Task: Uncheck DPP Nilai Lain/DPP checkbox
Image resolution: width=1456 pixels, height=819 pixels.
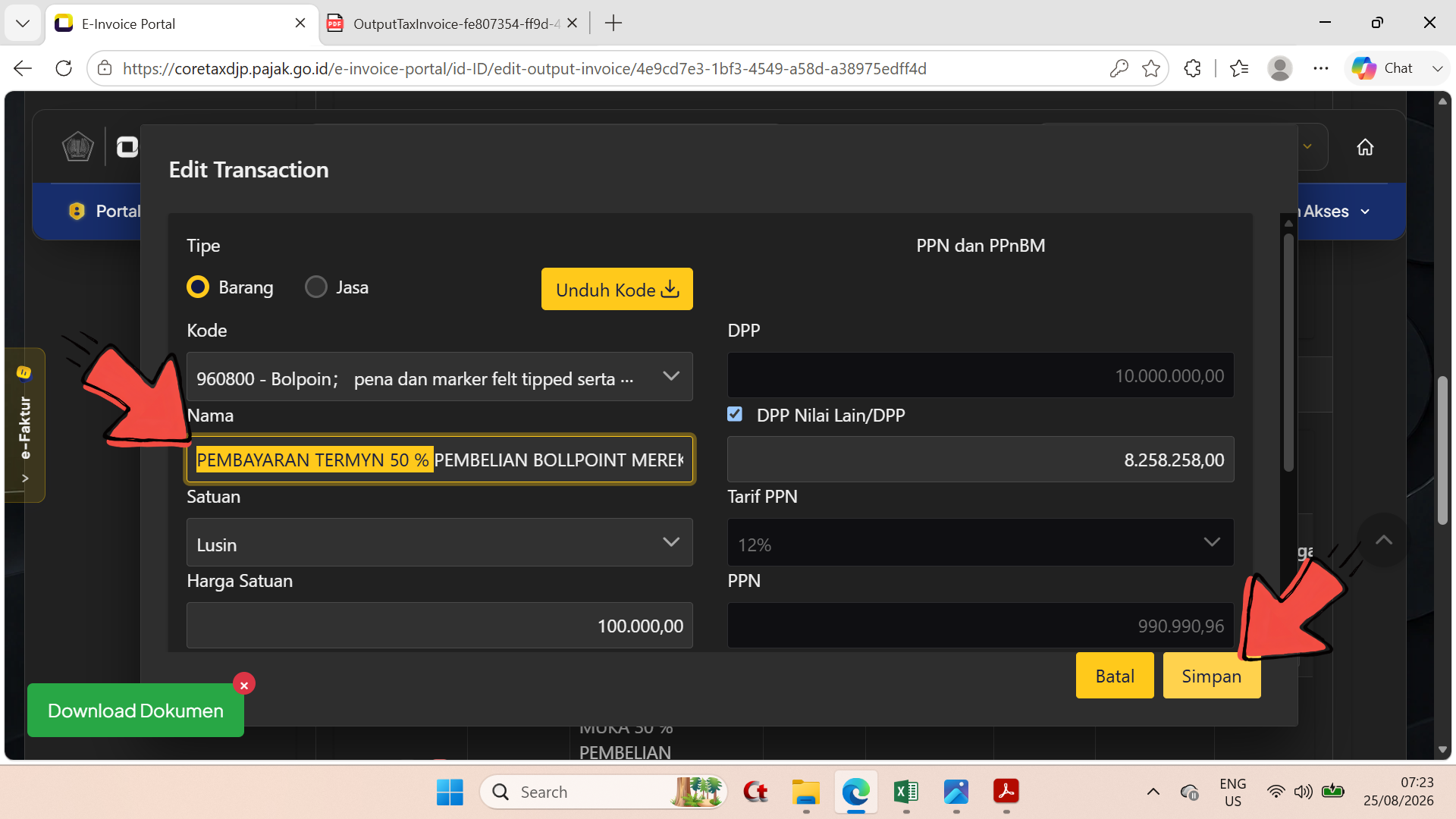Action: point(735,414)
